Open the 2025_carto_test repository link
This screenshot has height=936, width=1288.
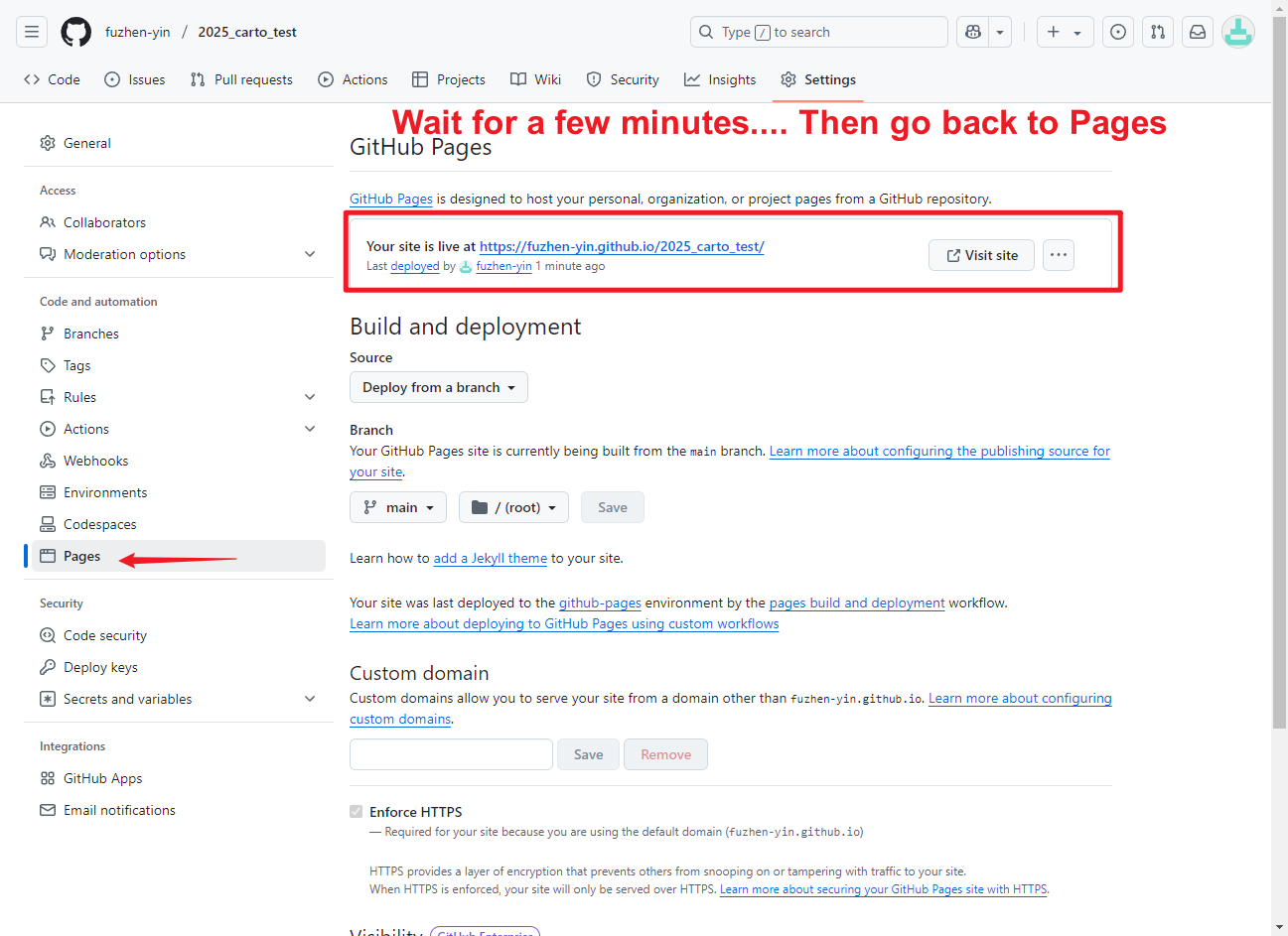pos(247,32)
